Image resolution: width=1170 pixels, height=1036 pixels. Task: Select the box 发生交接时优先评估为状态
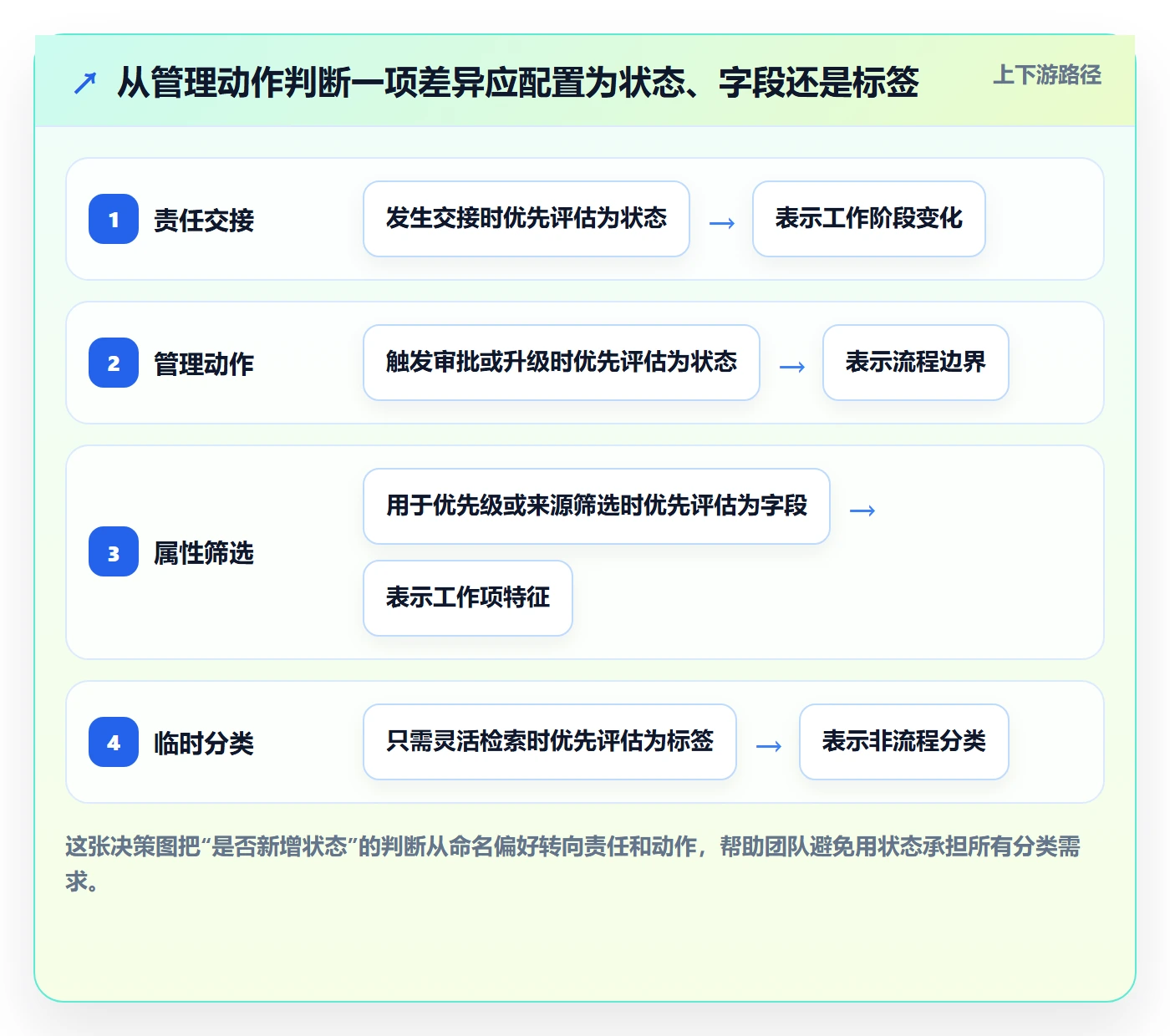pos(526,219)
